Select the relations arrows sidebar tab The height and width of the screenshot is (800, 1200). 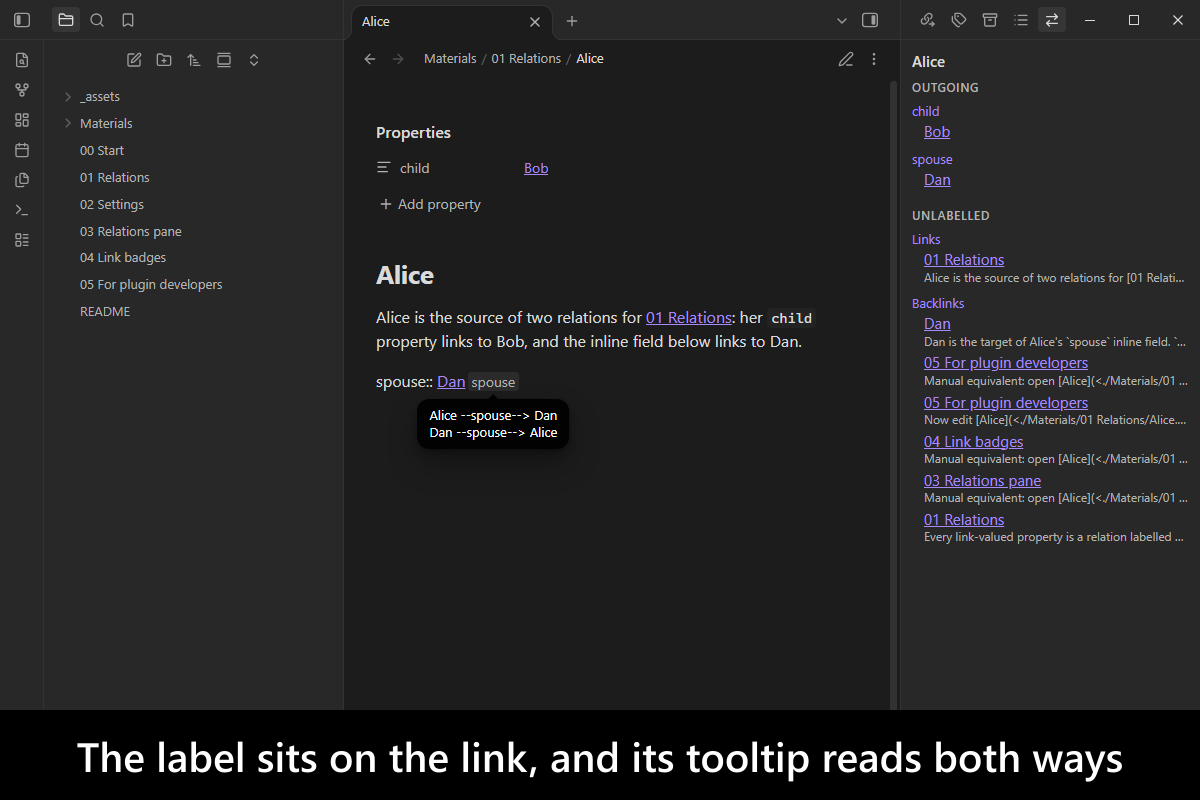[x=1052, y=20]
